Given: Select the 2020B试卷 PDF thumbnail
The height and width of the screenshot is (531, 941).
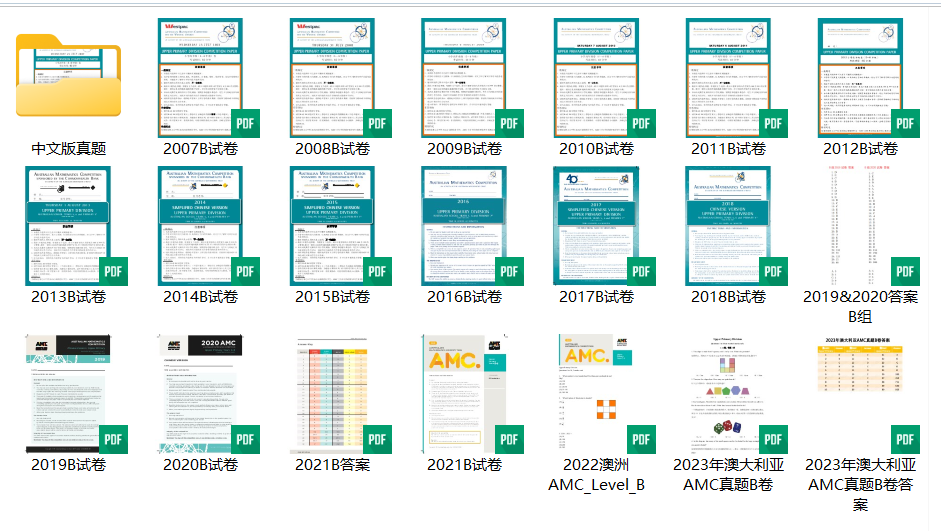Looking at the screenshot, I should click(208, 394).
